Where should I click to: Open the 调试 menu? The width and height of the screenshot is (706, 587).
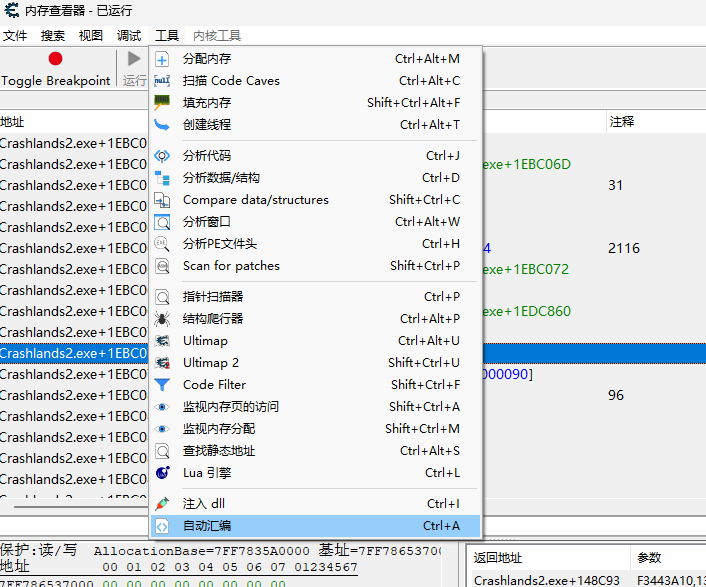pos(129,36)
